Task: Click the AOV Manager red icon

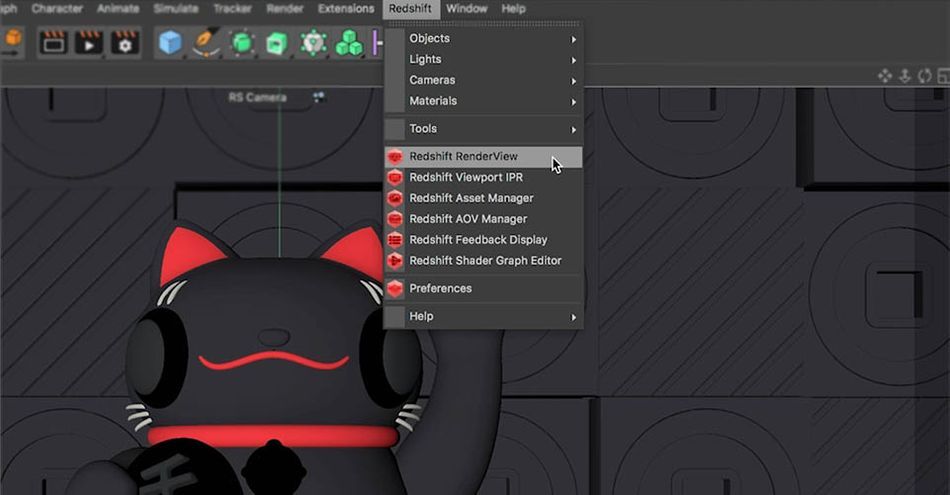Action: 395,219
